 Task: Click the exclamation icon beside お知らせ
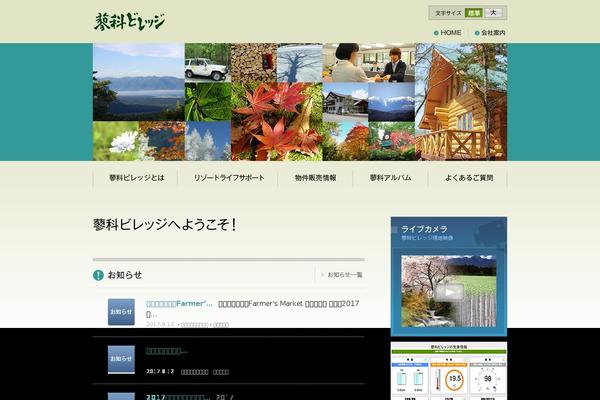point(98,275)
